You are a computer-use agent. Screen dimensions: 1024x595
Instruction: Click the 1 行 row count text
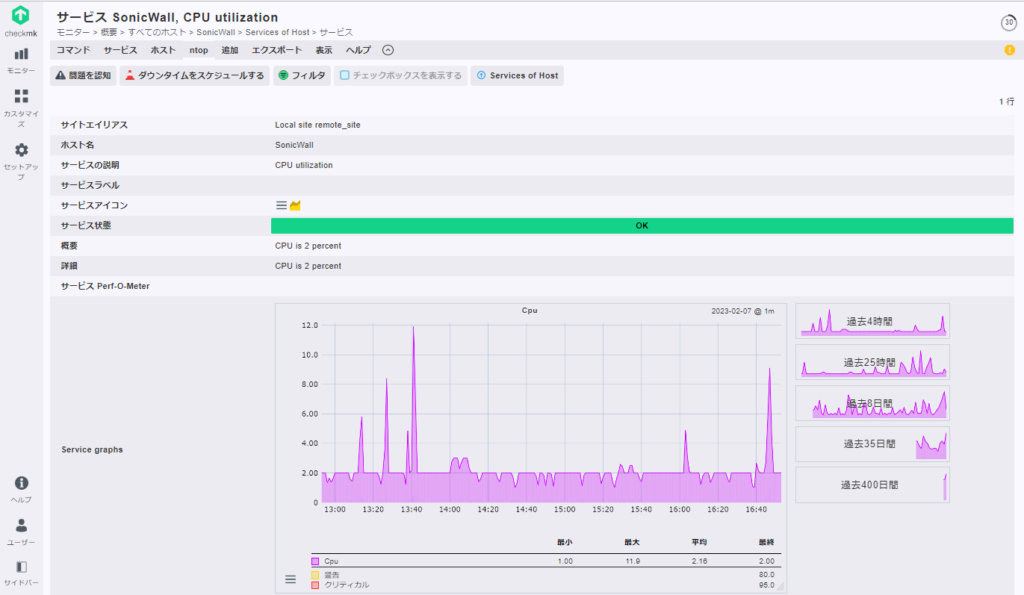(1006, 101)
